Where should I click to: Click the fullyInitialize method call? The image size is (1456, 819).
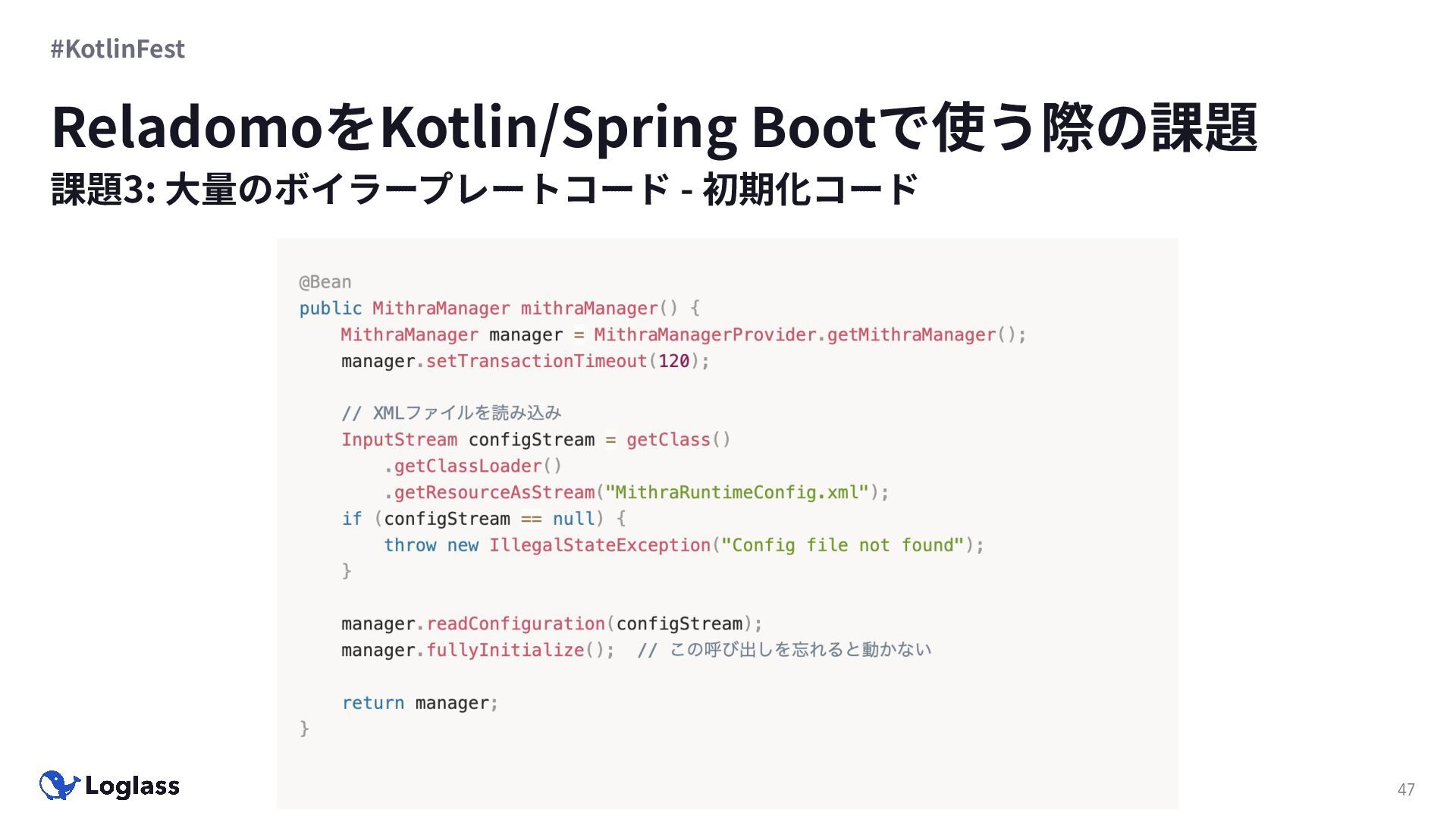coord(505,651)
